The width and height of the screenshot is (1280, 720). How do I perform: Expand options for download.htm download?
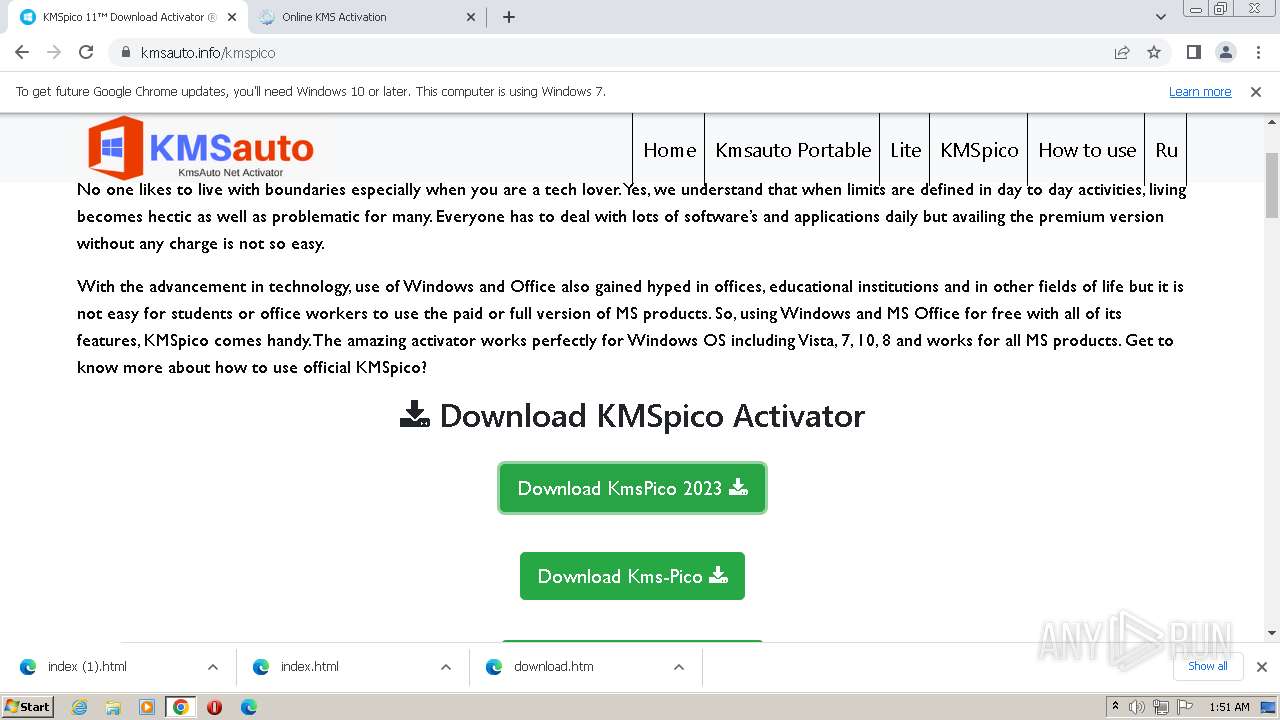(x=678, y=667)
